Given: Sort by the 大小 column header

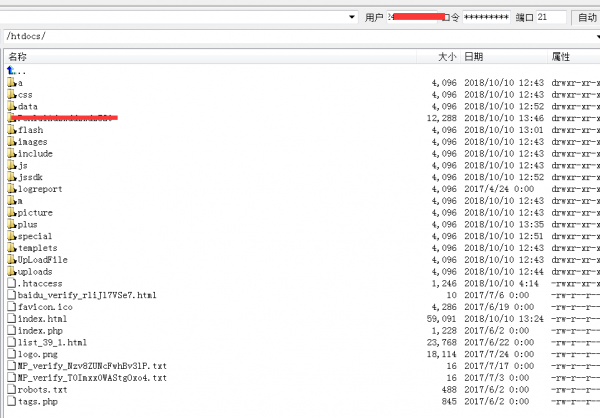Looking at the screenshot, I should point(447,57).
